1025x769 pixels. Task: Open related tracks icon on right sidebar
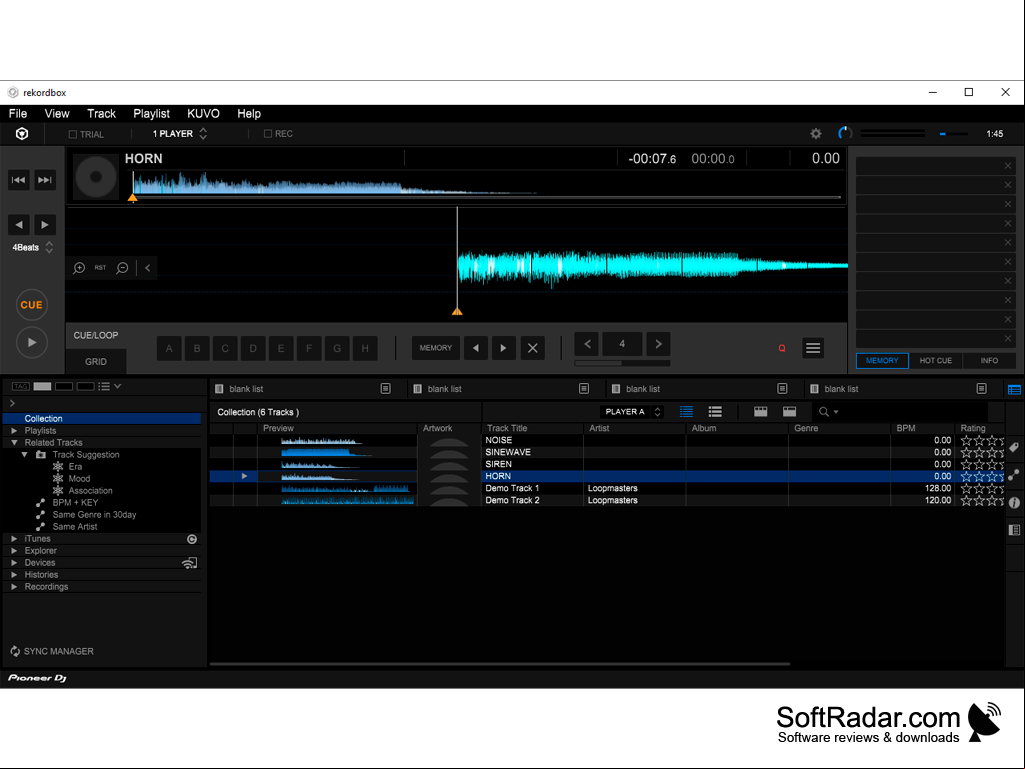tap(1014, 475)
